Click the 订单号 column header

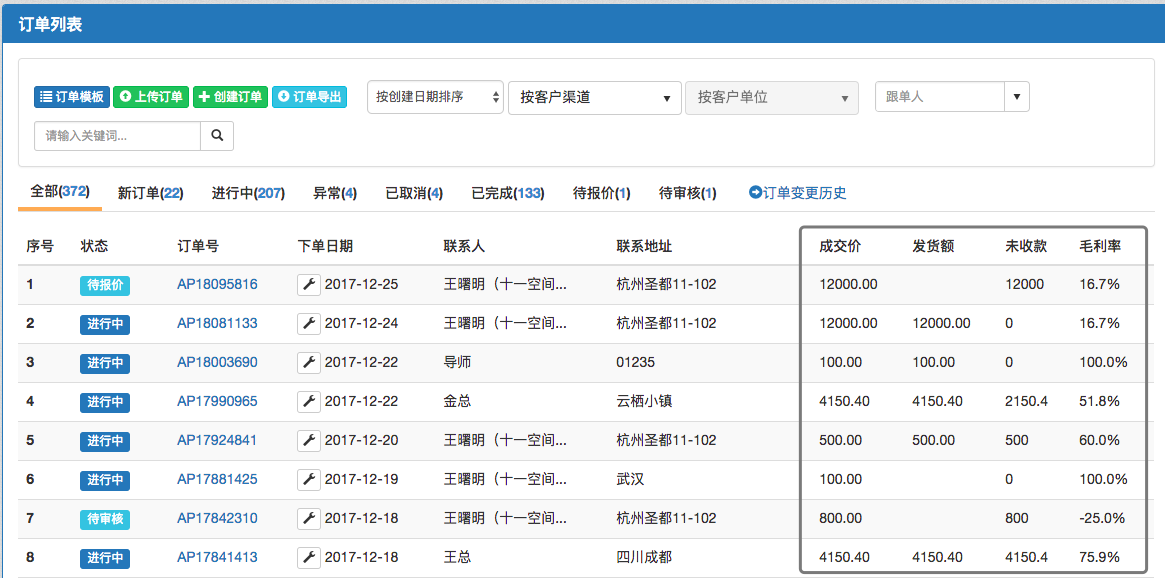click(198, 247)
